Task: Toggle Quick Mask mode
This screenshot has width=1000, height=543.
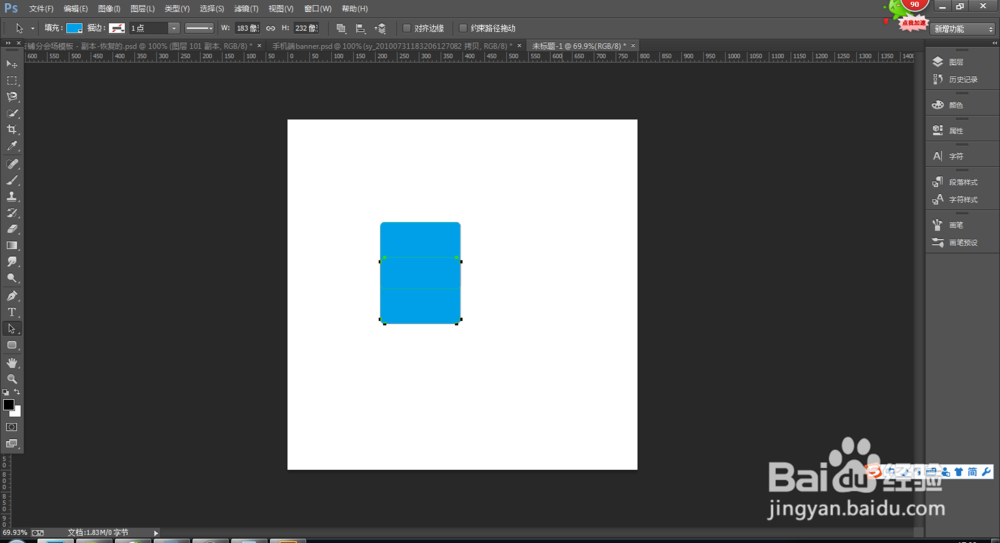Action: coord(12,427)
